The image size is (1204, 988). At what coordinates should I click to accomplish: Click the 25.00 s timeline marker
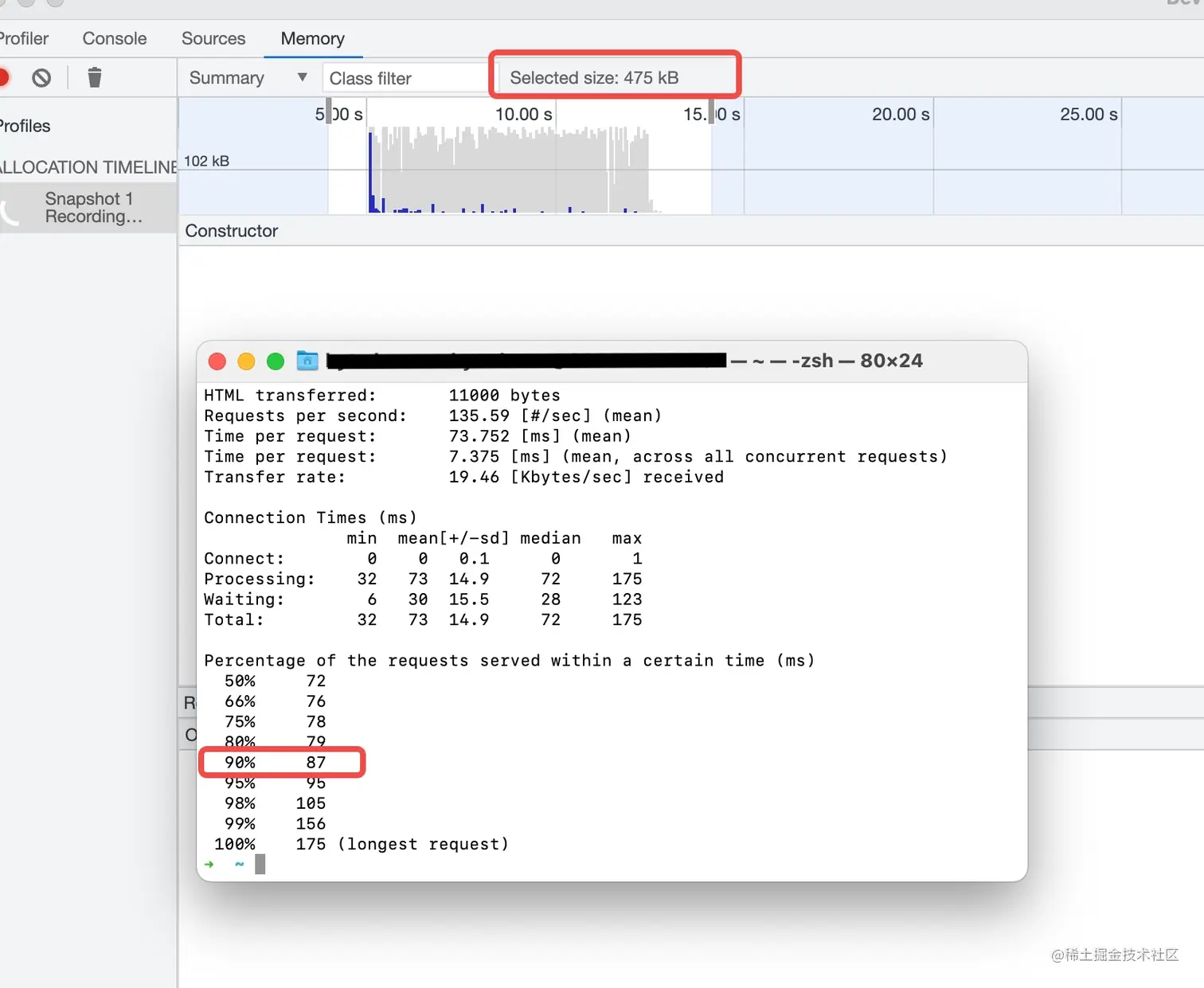point(1089,114)
